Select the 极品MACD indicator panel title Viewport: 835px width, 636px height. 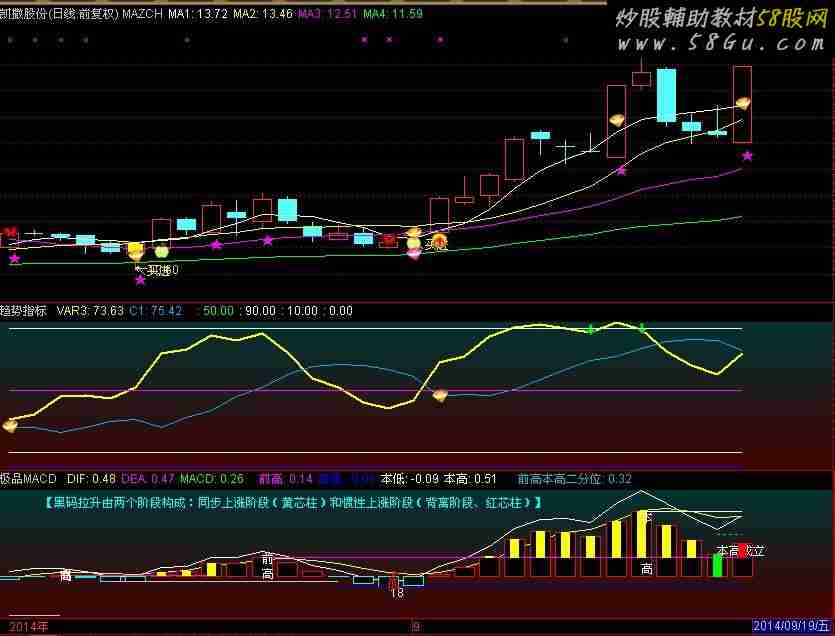click(x=28, y=479)
